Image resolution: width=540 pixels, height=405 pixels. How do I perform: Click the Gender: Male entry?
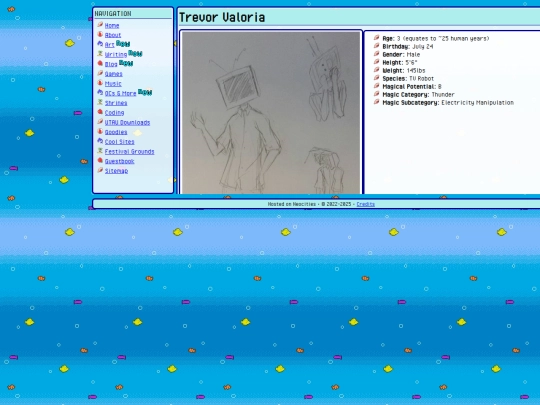coord(401,54)
